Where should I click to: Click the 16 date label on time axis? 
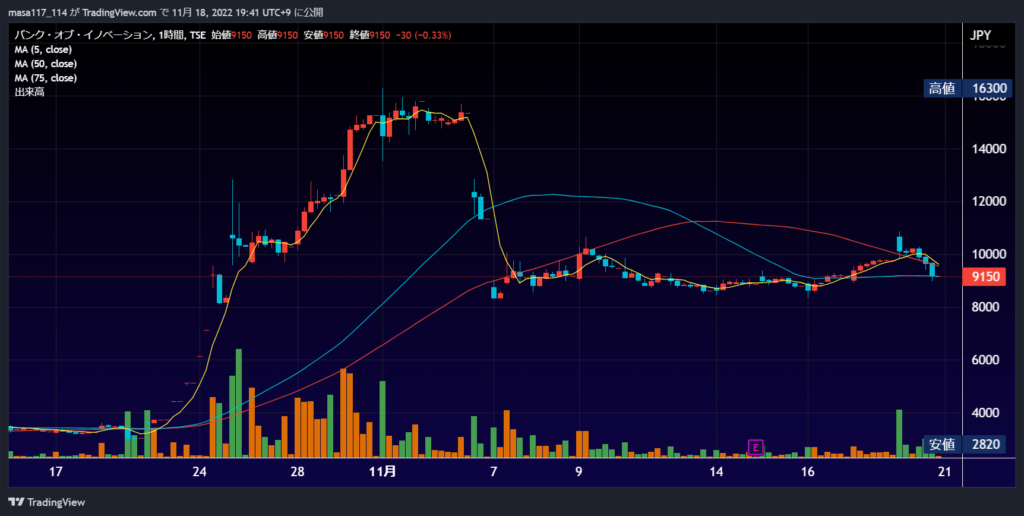coord(808,472)
